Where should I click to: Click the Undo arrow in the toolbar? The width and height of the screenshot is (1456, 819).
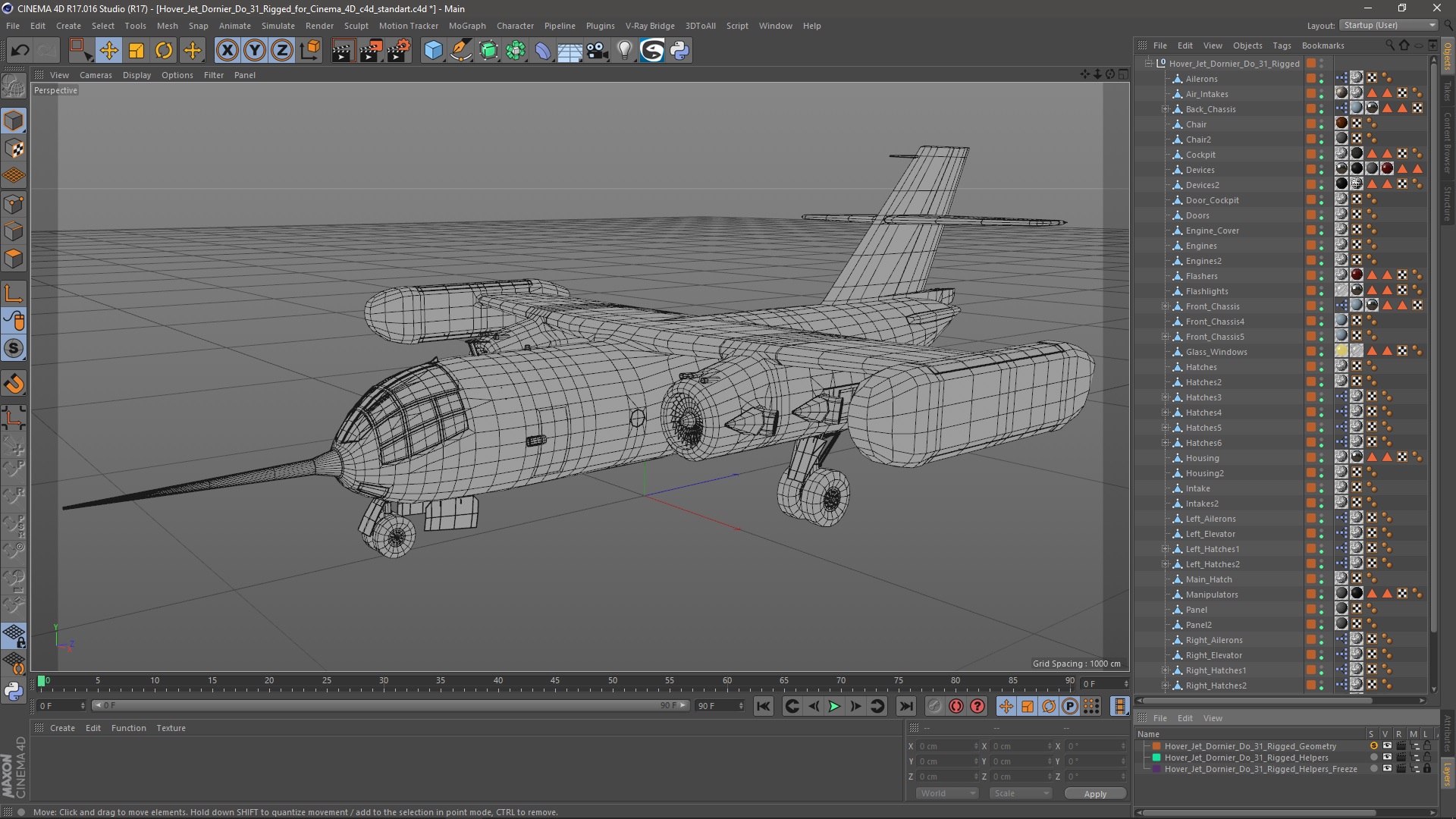pos(20,51)
